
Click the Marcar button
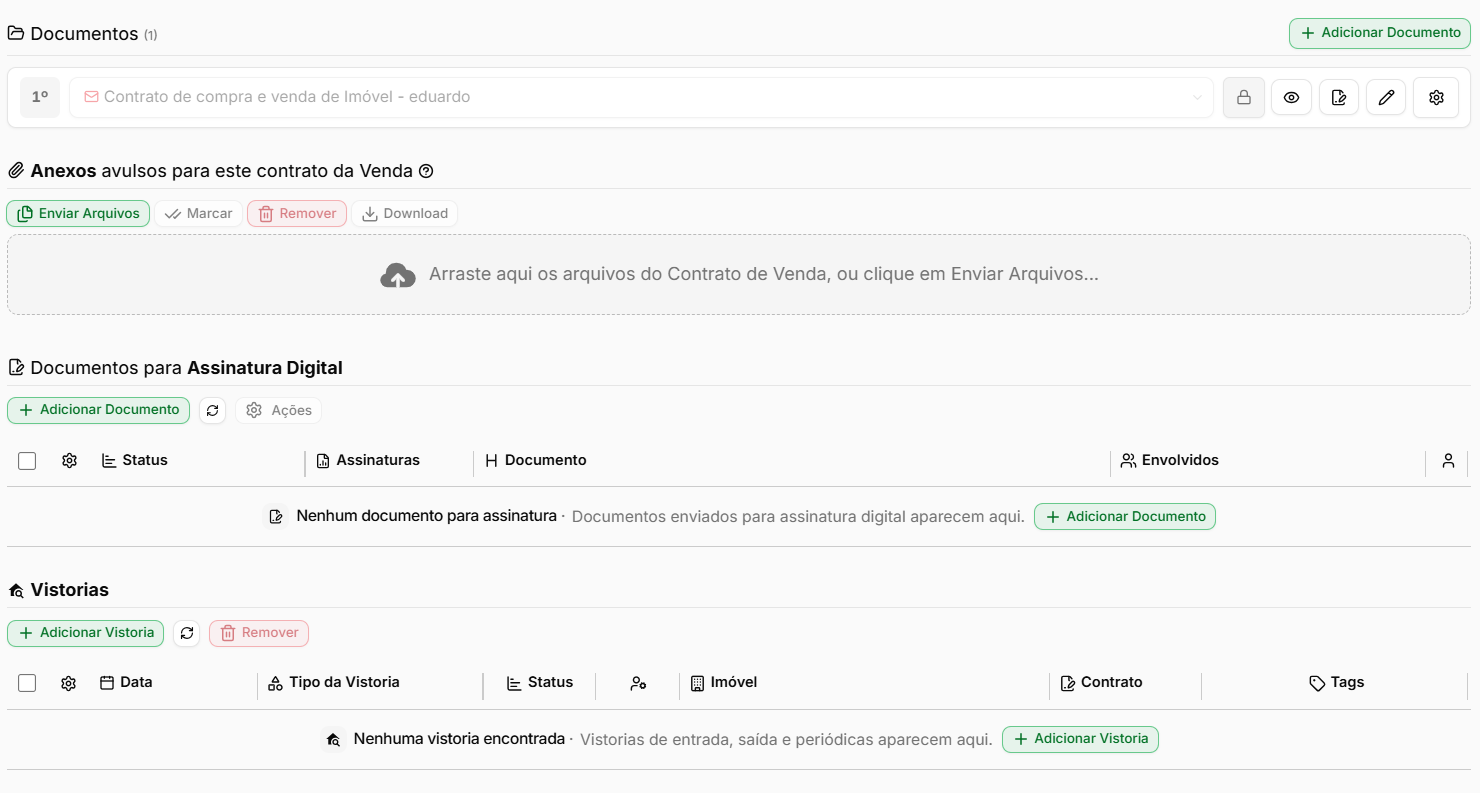tap(199, 213)
